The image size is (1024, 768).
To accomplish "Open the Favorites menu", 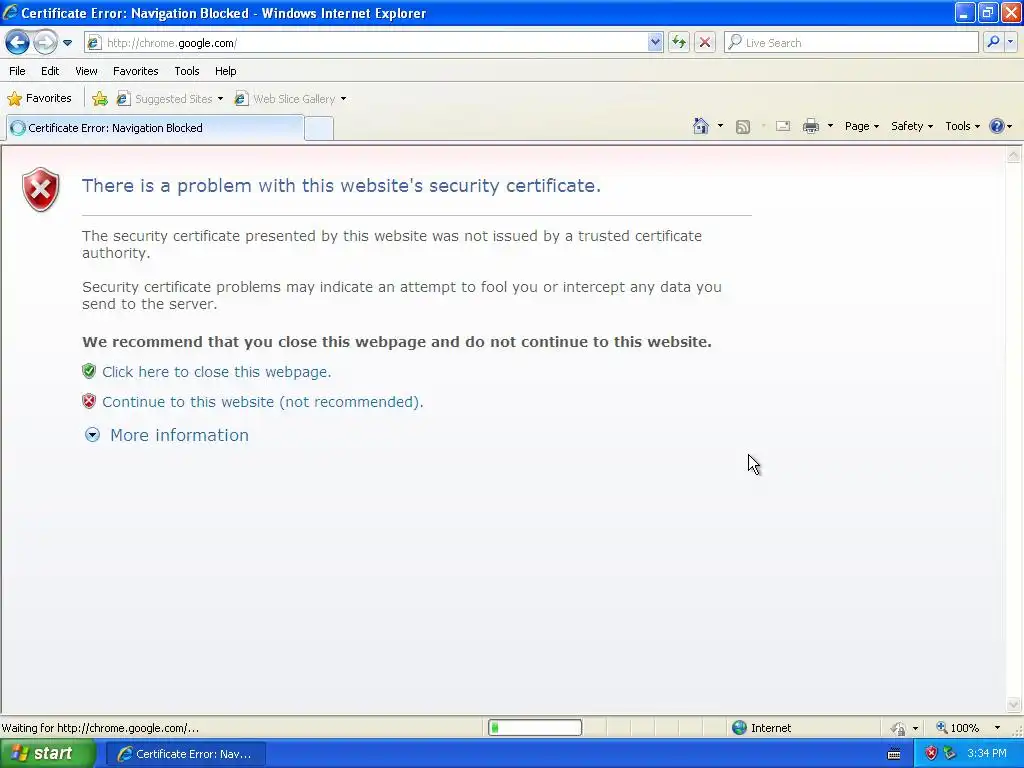I will click(x=135, y=71).
